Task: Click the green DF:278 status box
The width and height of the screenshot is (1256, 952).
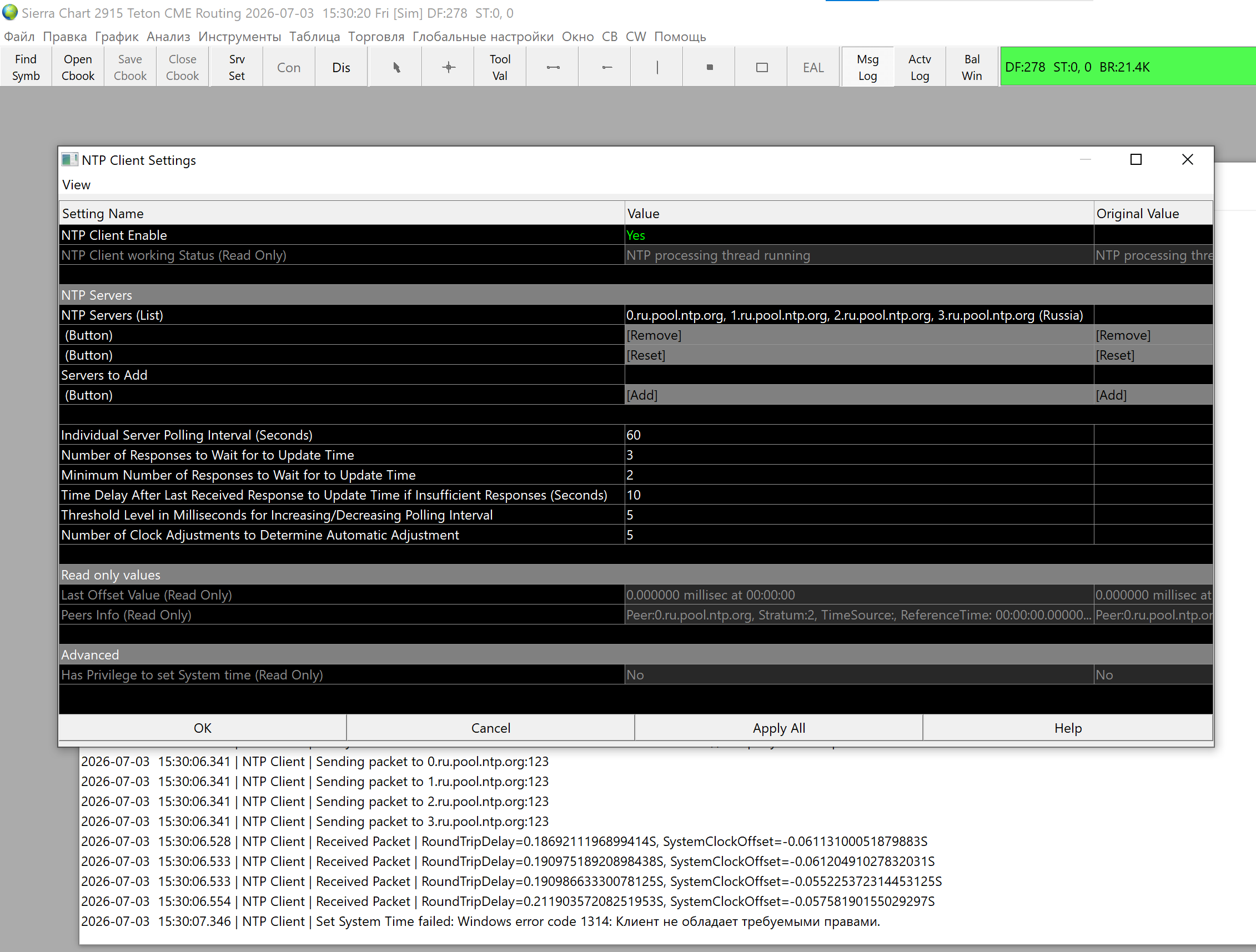Action: tap(1128, 67)
